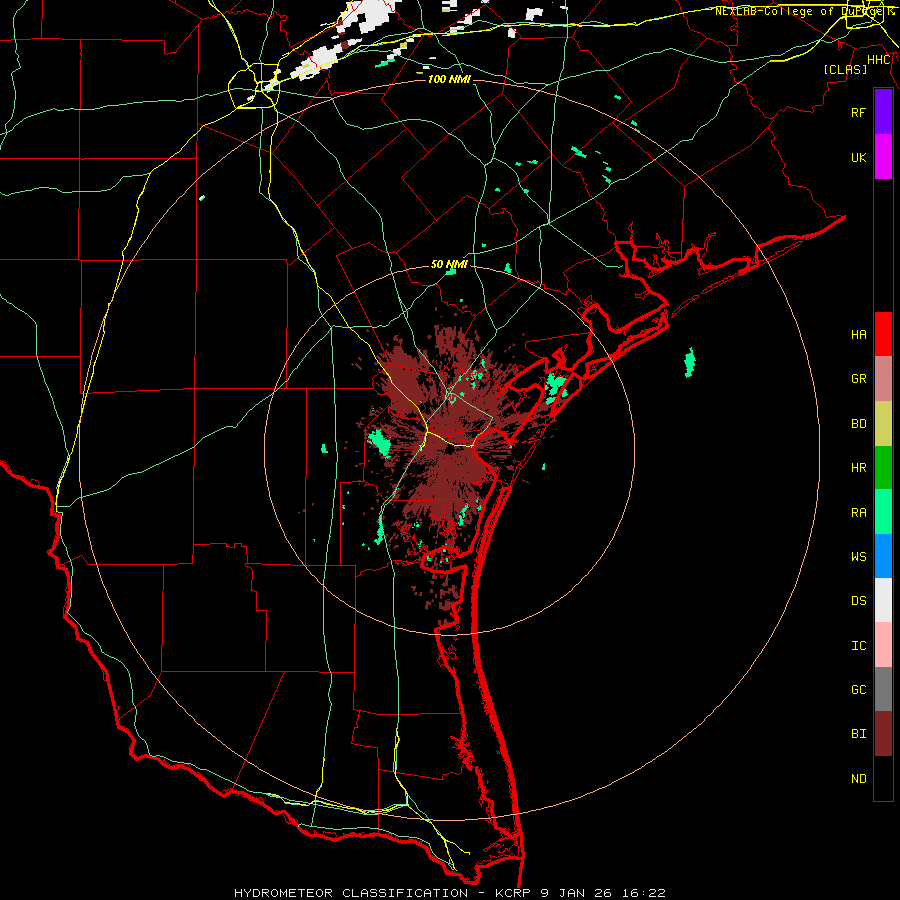
Task: Click the Hydrometeor Classification KCRP title caption
Action: pos(449,893)
